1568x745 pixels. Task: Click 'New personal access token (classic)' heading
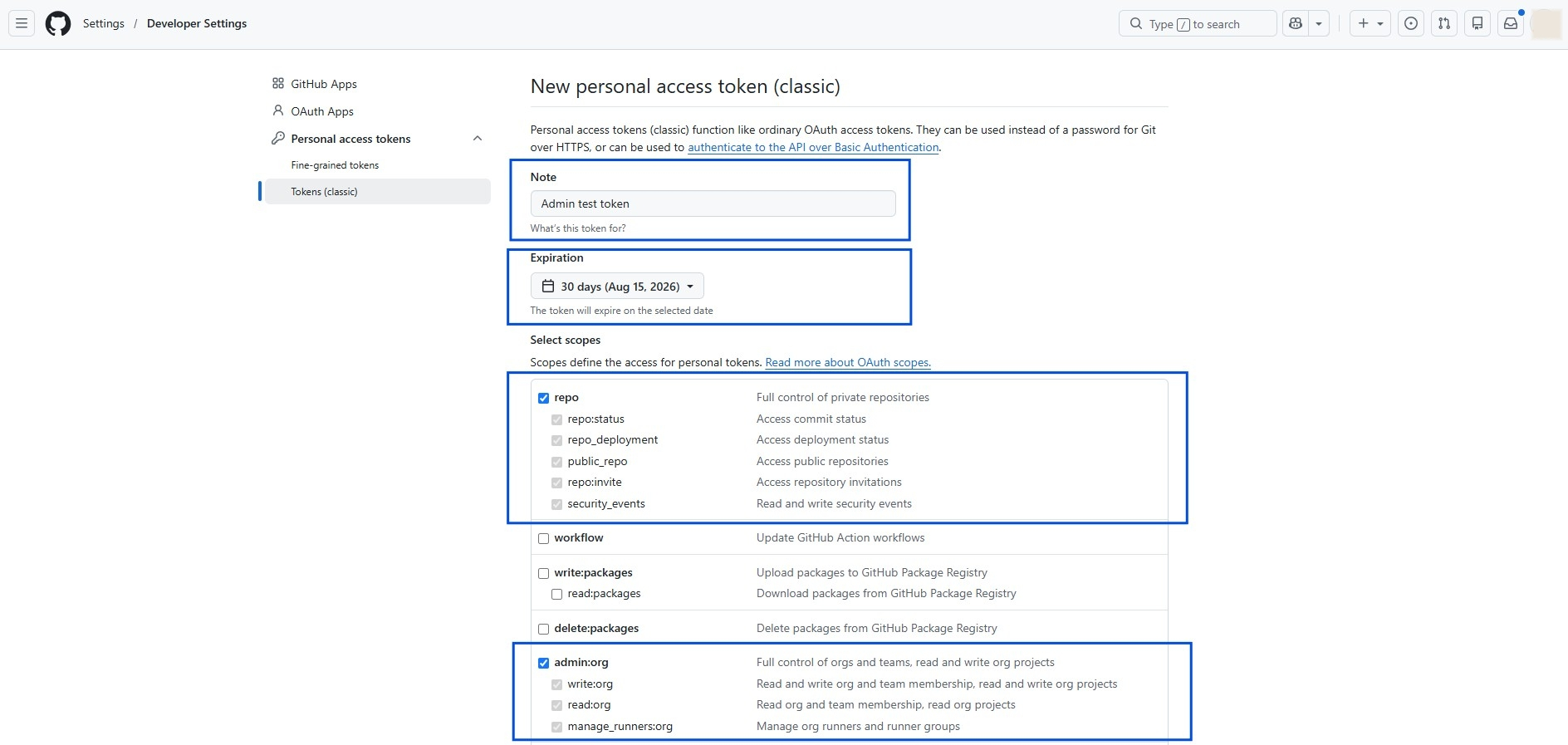coord(685,86)
